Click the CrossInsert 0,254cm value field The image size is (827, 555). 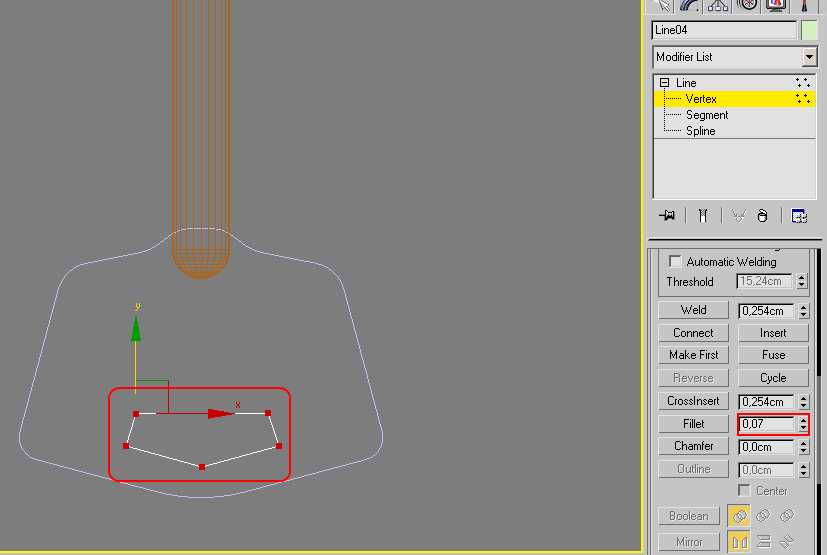[766, 401]
